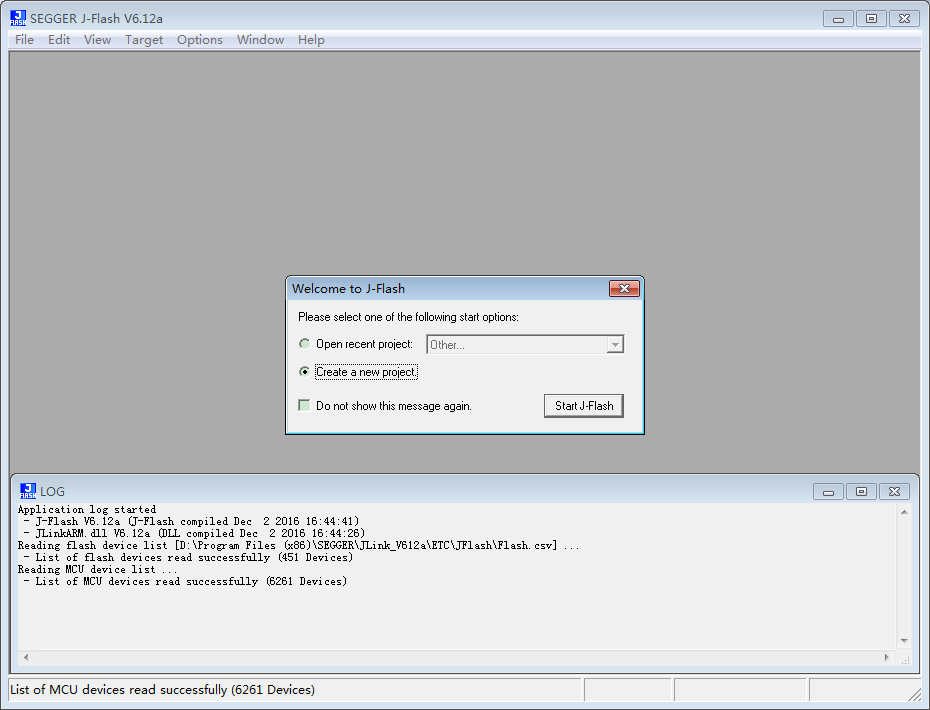Open the Options menu
The width and height of the screenshot is (930, 710).
point(200,40)
